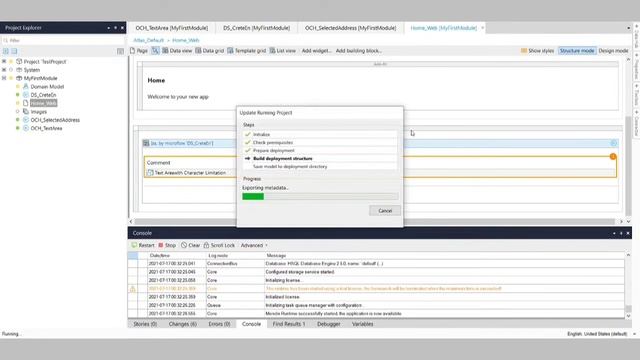Image resolution: width=640 pixels, height=360 pixels.
Task: Expand the System module node
Action: [4, 70]
